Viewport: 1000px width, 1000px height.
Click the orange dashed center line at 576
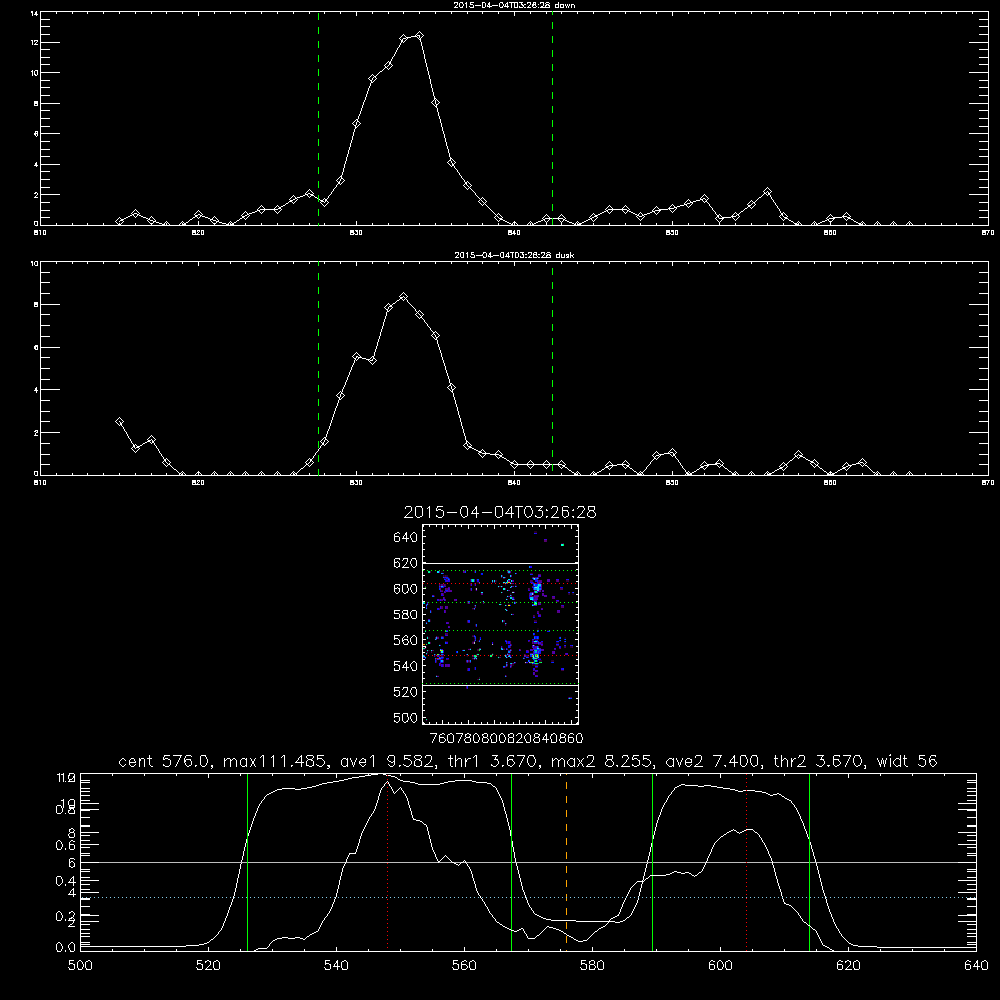pos(566,862)
